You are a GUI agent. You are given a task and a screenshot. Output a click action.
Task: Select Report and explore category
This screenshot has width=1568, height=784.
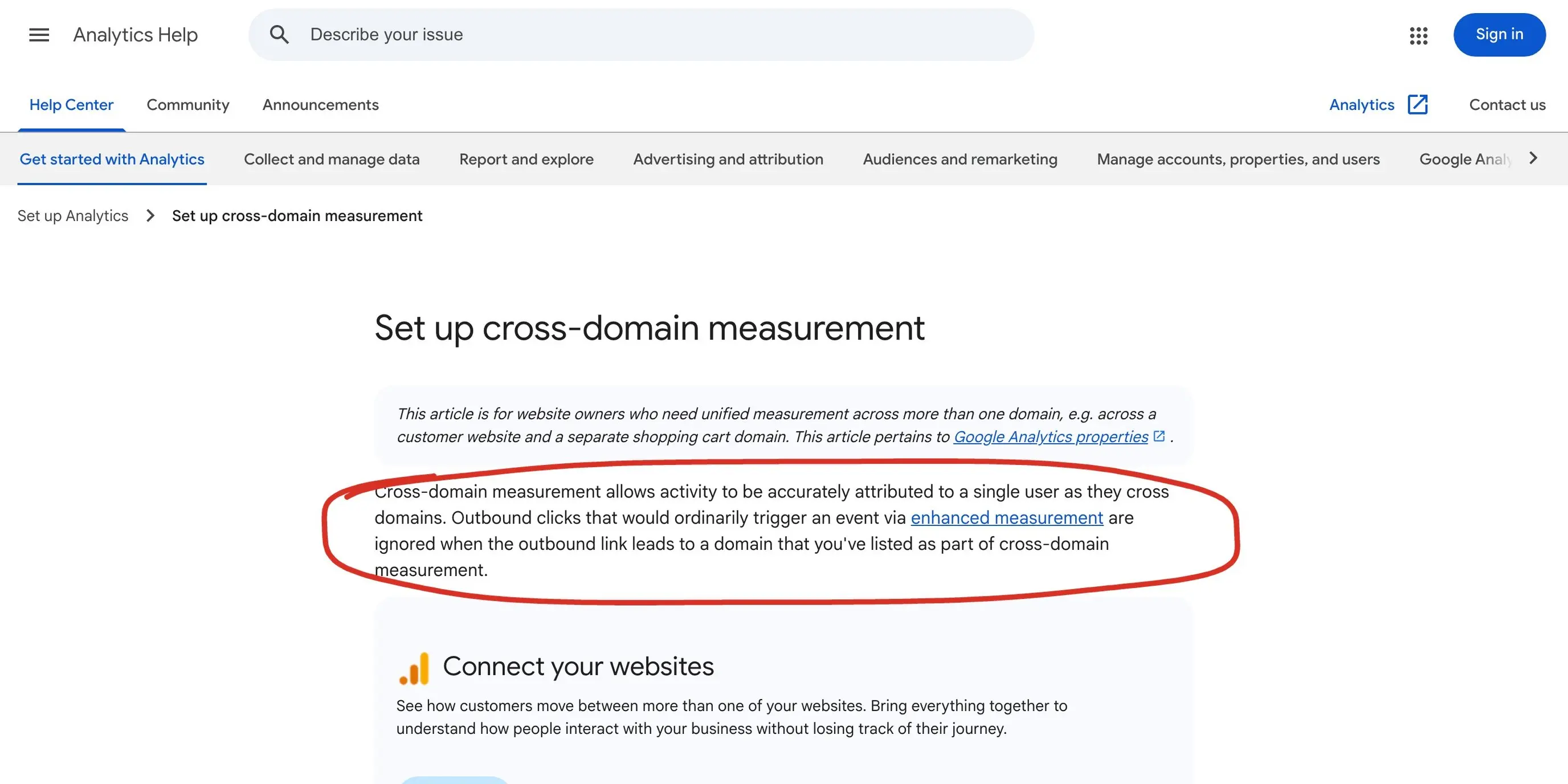pyautogui.click(x=526, y=159)
